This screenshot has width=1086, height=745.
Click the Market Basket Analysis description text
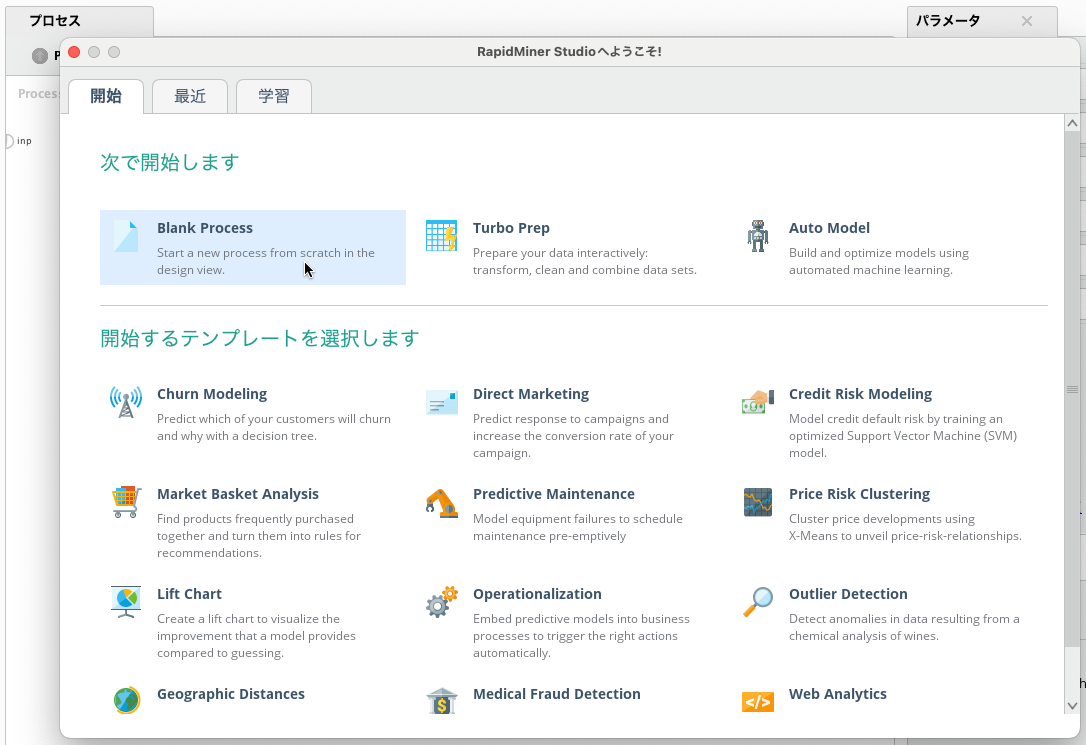pos(259,536)
